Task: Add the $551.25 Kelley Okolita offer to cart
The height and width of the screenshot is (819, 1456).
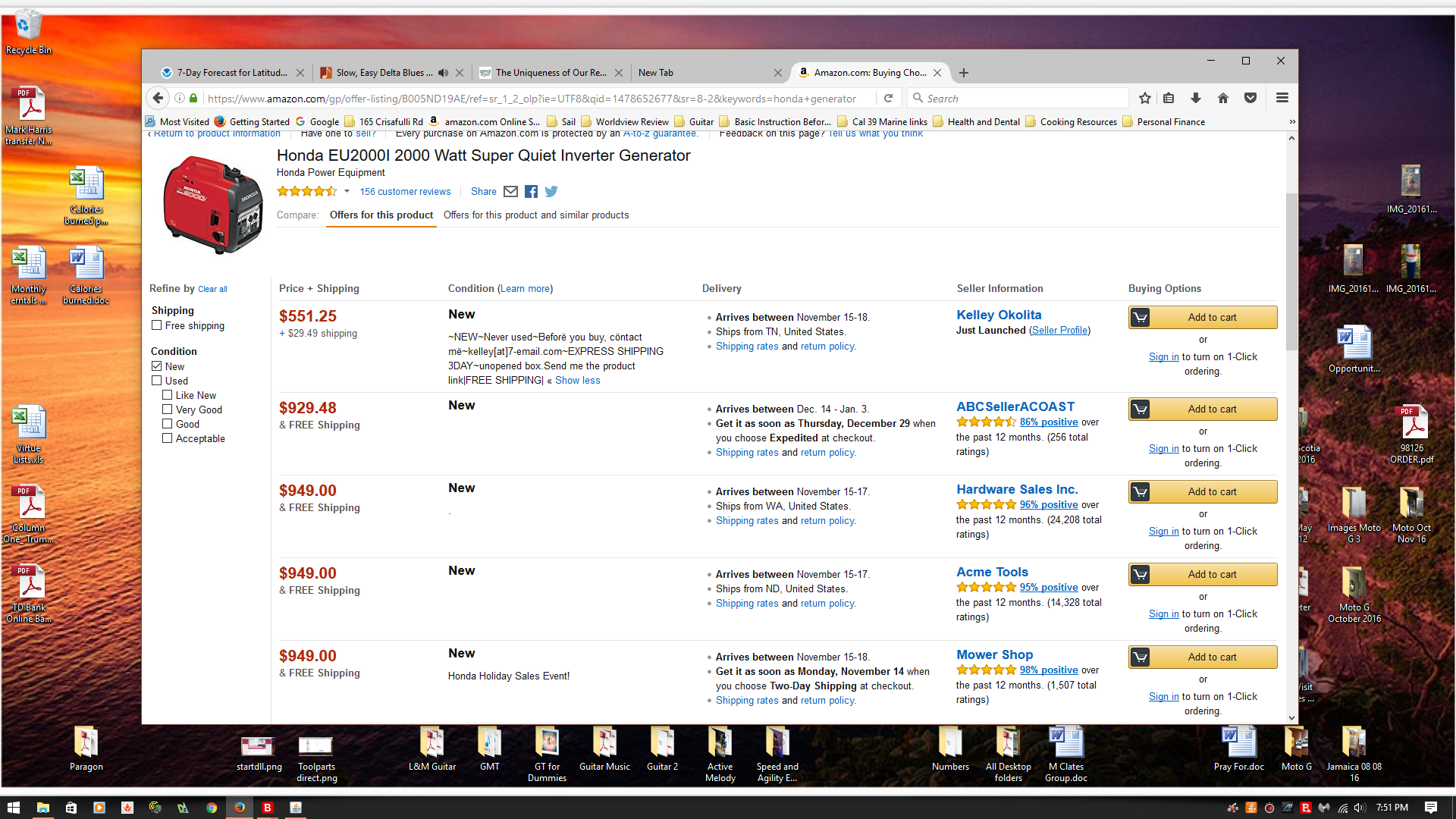Action: [x=1203, y=318]
